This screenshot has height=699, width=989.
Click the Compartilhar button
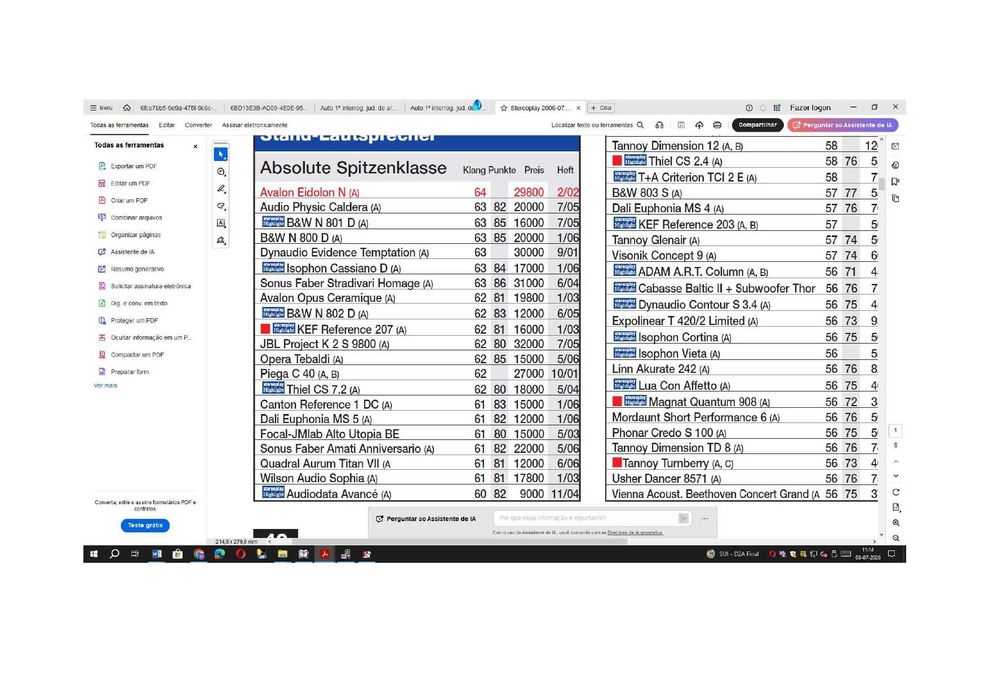758,125
